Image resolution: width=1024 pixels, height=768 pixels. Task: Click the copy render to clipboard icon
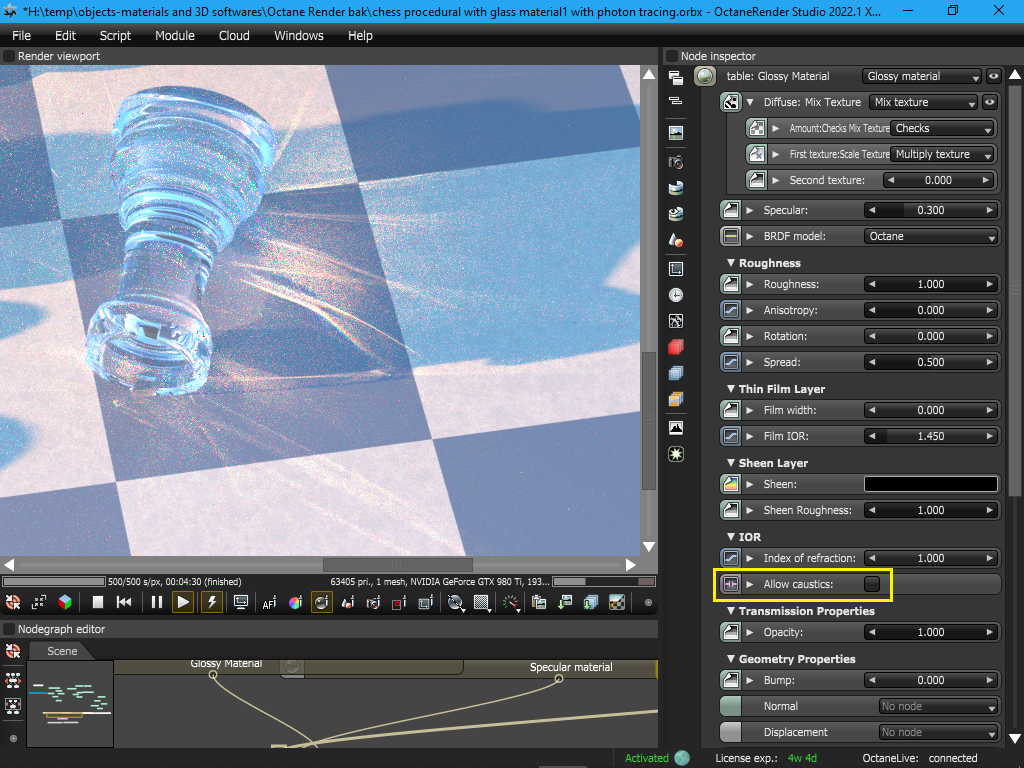pyautogui.click(x=539, y=602)
